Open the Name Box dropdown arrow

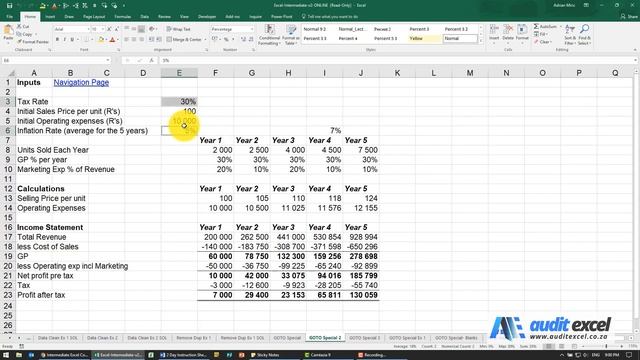click(x=108, y=60)
